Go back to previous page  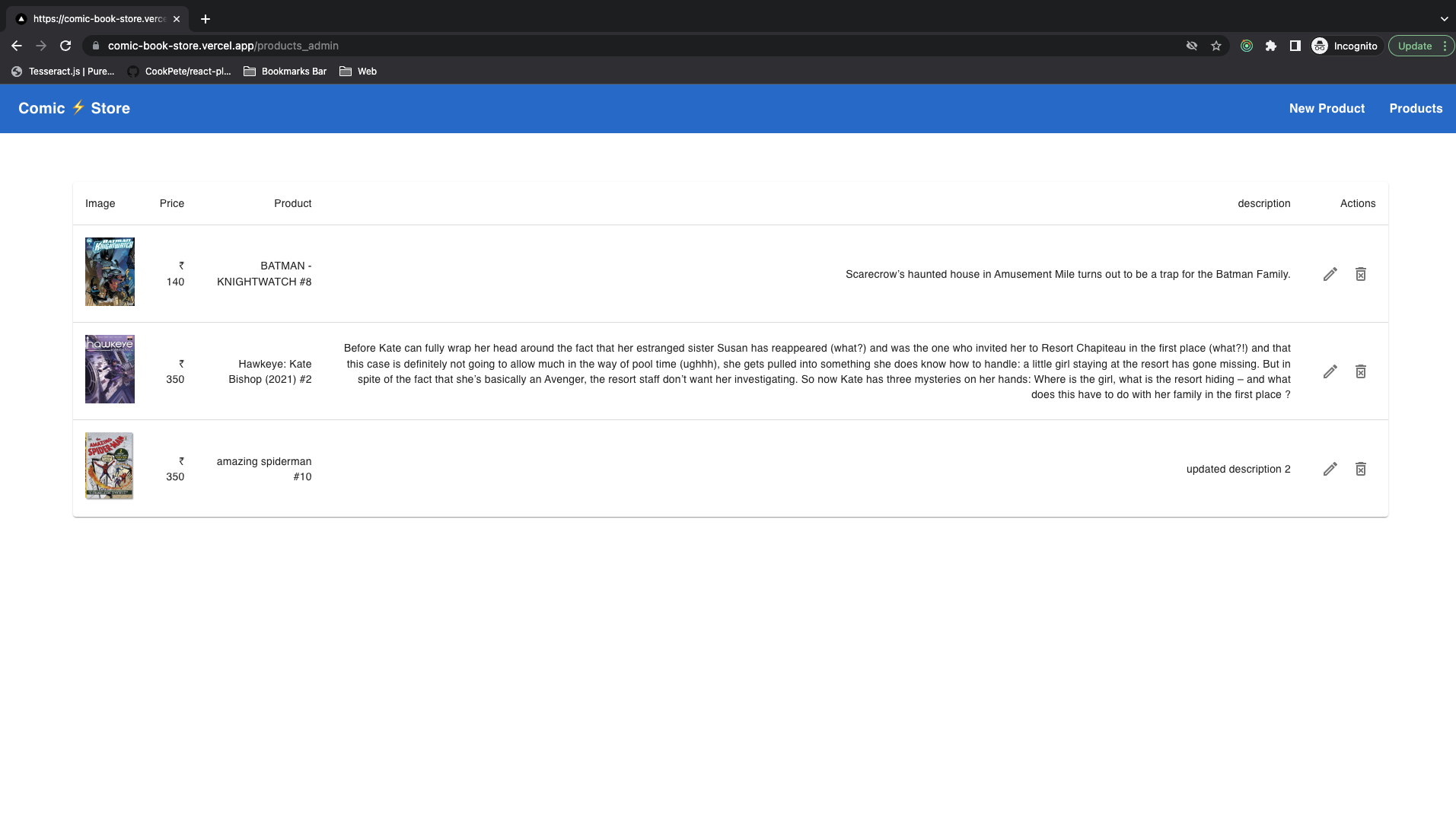[x=17, y=46]
